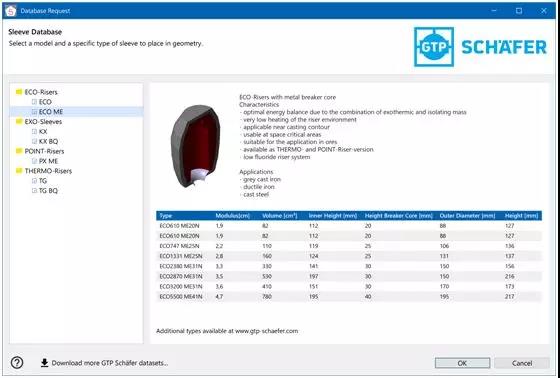Sort table by Outer Diameter header

coord(467,216)
